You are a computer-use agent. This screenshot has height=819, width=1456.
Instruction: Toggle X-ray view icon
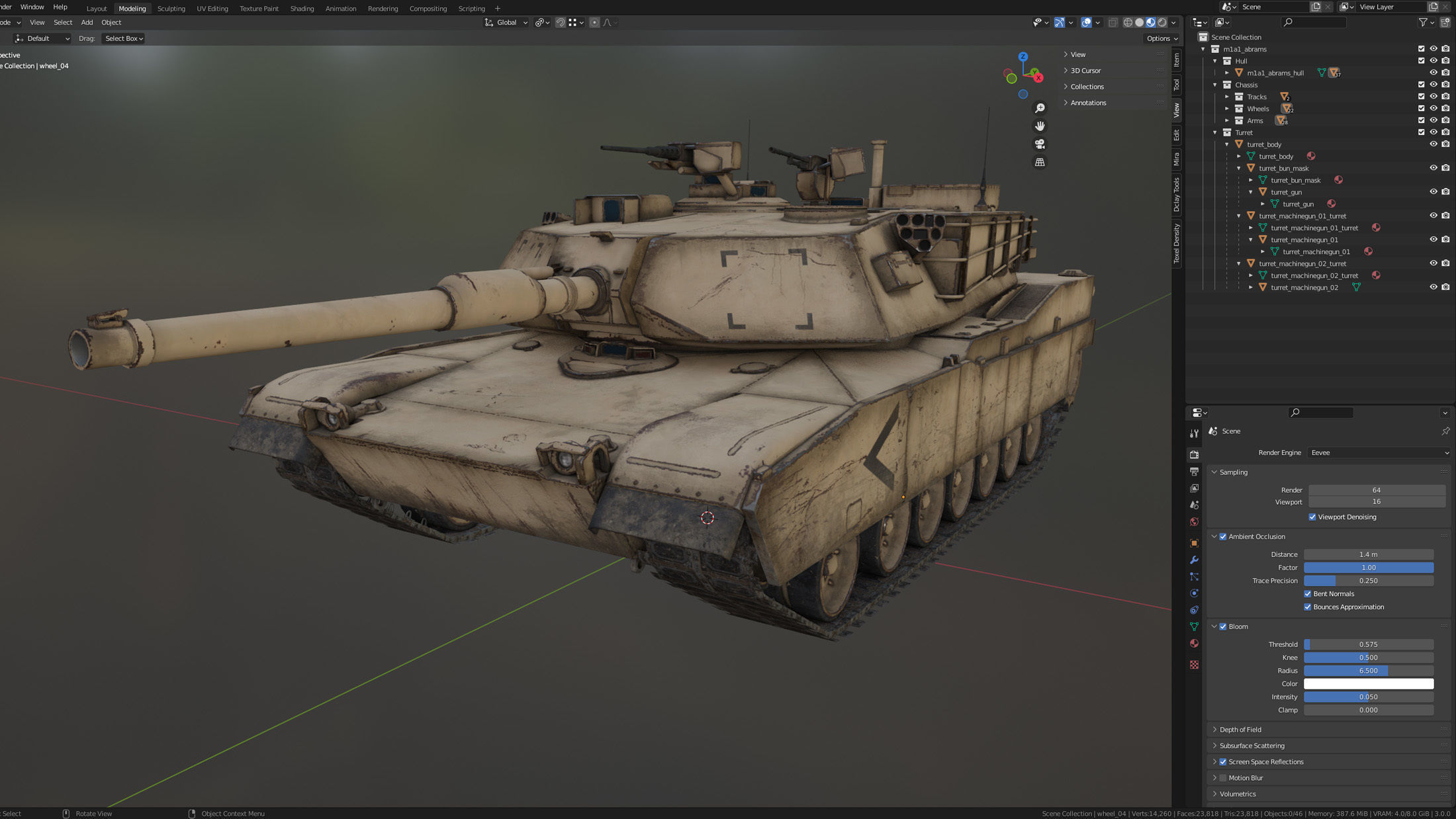pos(1113,22)
